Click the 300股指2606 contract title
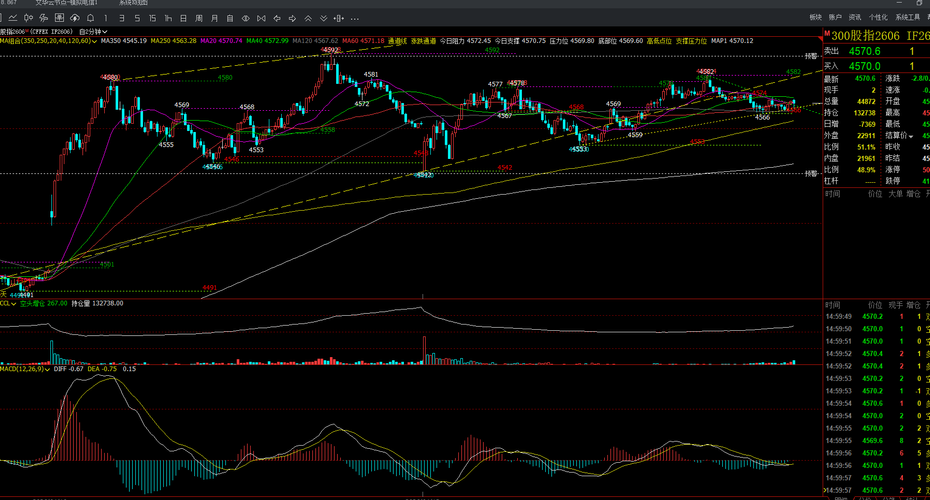This screenshot has height=500, width=930. pyautogui.click(x=865, y=36)
